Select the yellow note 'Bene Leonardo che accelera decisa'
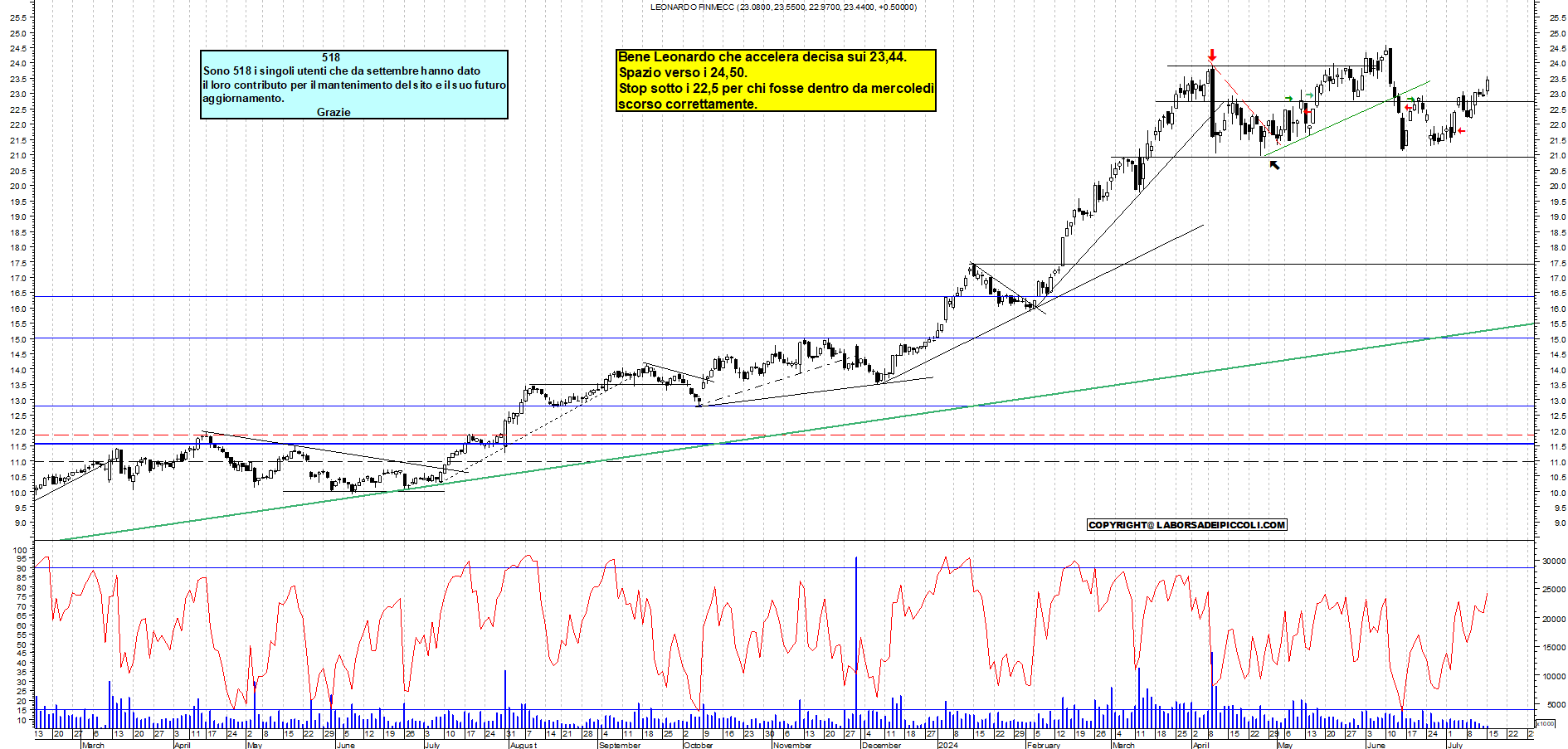This screenshot has height=749, width=1568. (x=776, y=80)
